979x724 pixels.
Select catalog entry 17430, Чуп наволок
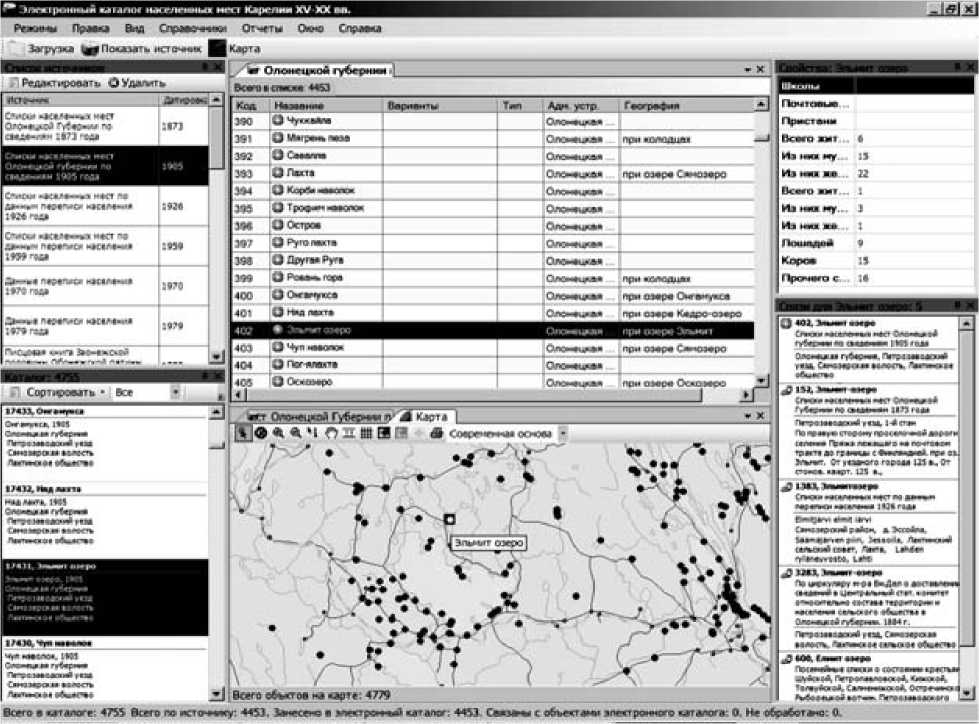pyautogui.click(x=105, y=668)
